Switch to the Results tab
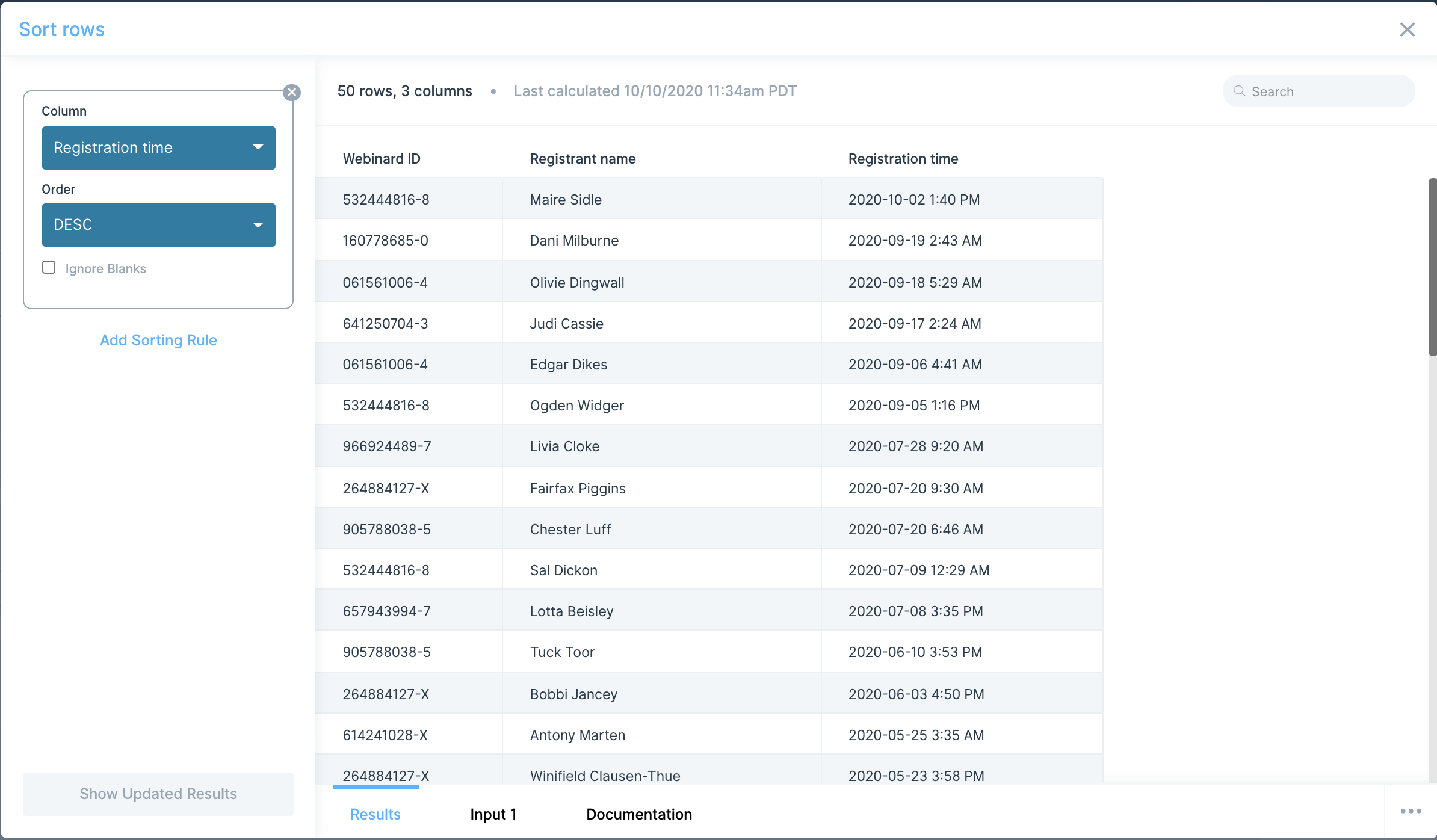This screenshot has height=840, width=1437. click(x=375, y=814)
